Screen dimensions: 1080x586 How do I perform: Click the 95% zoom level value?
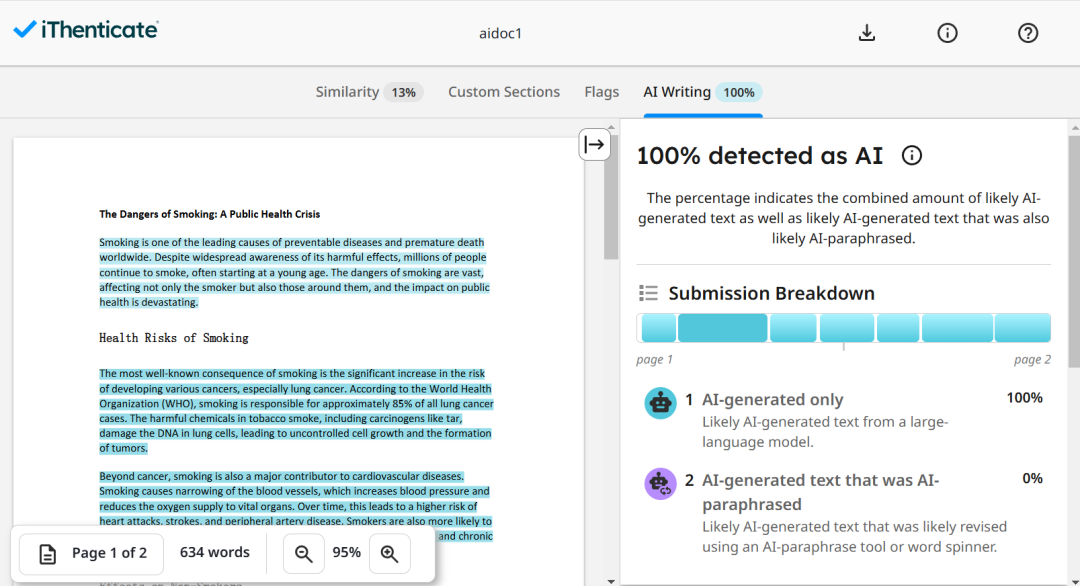pyautogui.click(x=346, y=553)
